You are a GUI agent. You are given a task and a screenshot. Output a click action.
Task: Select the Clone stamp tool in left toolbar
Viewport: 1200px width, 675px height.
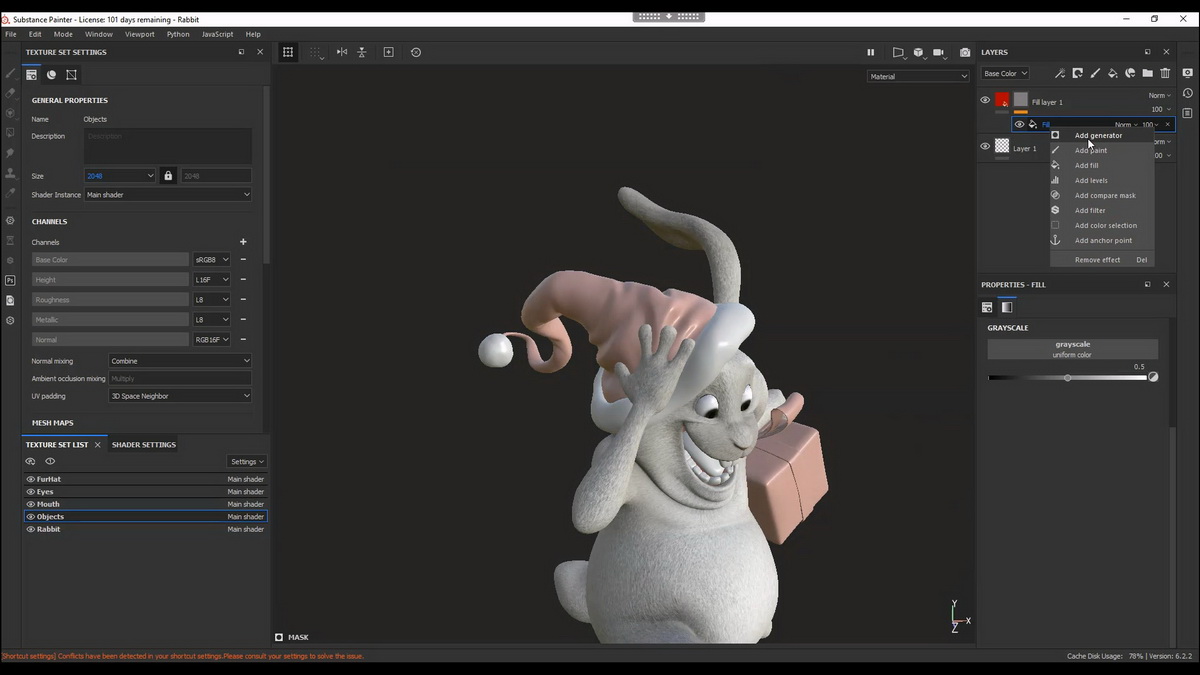10,173
